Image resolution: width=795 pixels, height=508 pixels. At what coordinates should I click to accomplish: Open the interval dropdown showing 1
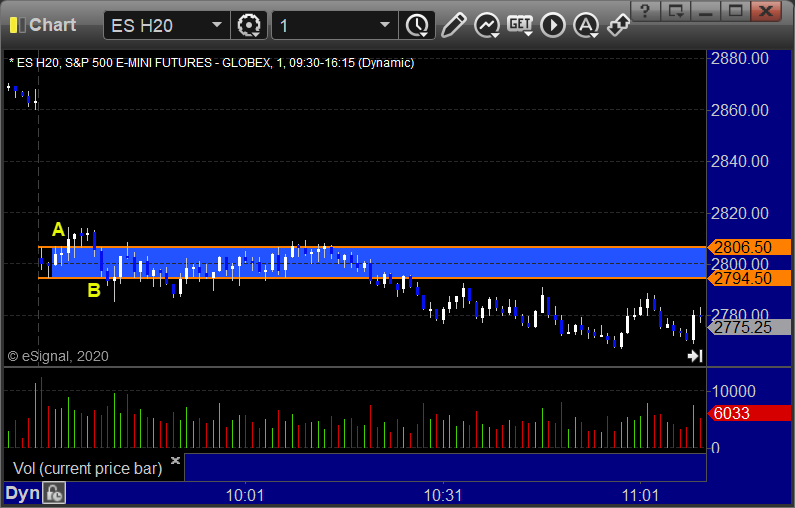click(x=335, y=25)
